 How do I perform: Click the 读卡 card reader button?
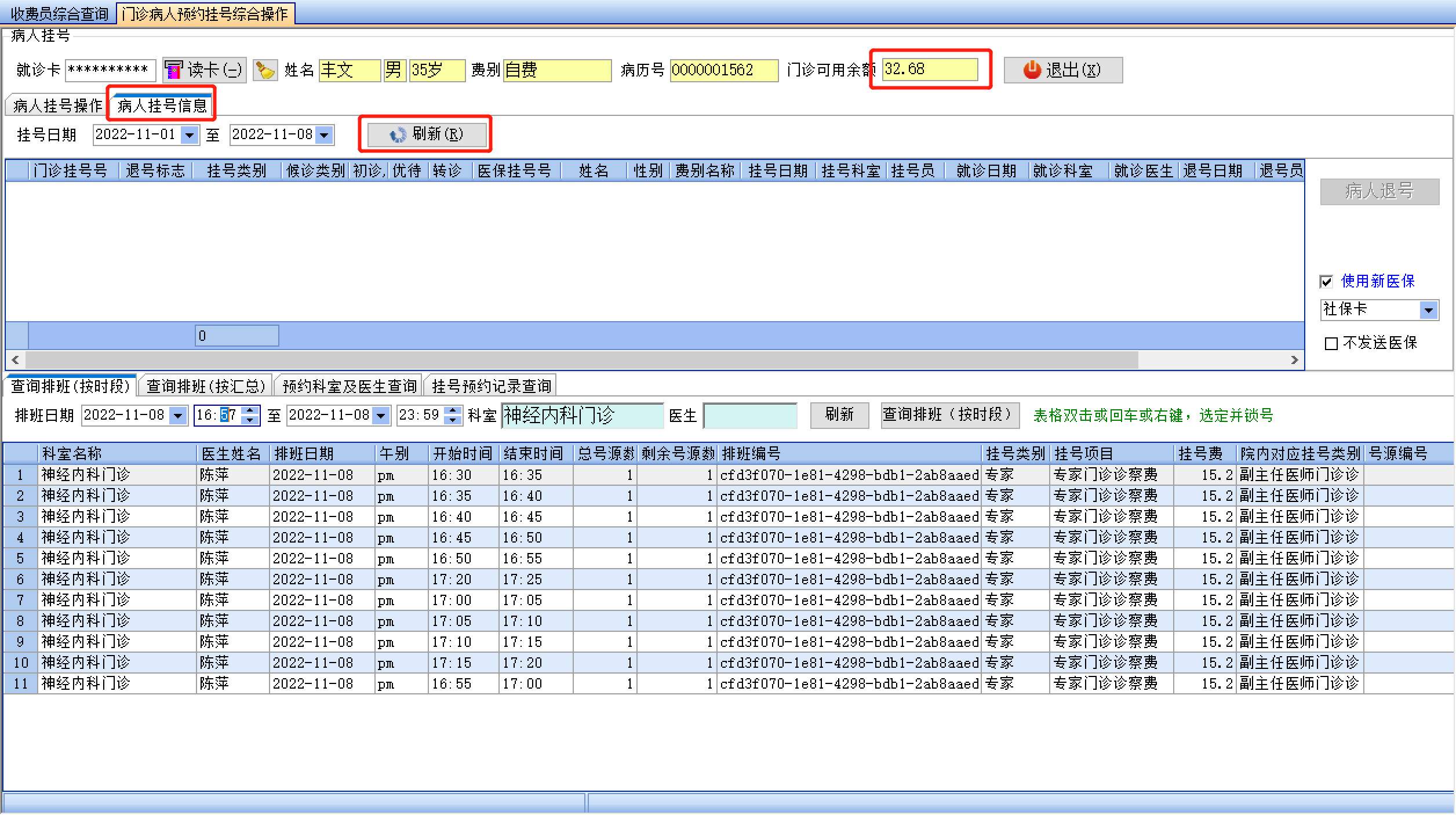point(204,70)
